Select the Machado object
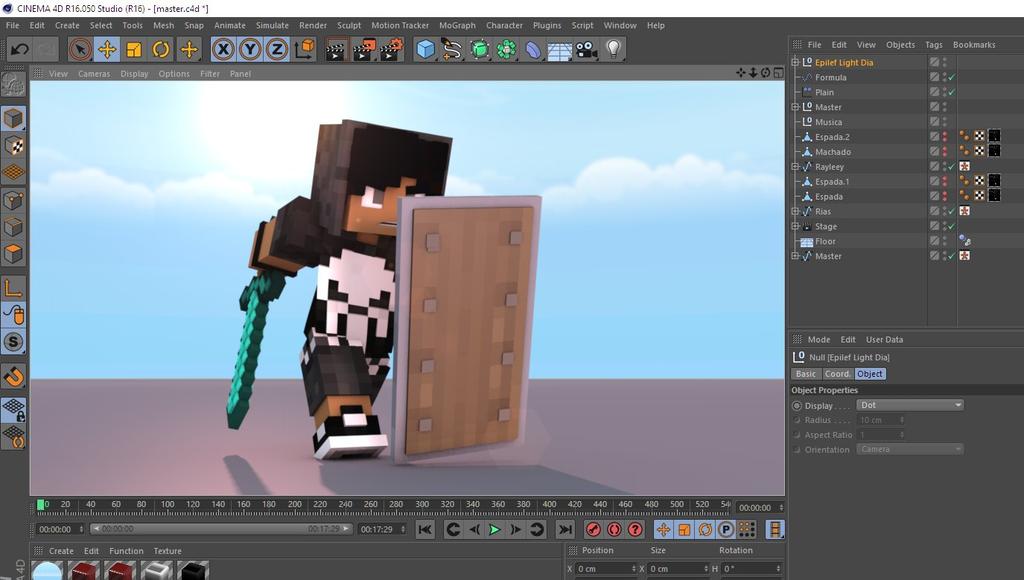This screenshot has height=580, width=1024. pos(833,152)
